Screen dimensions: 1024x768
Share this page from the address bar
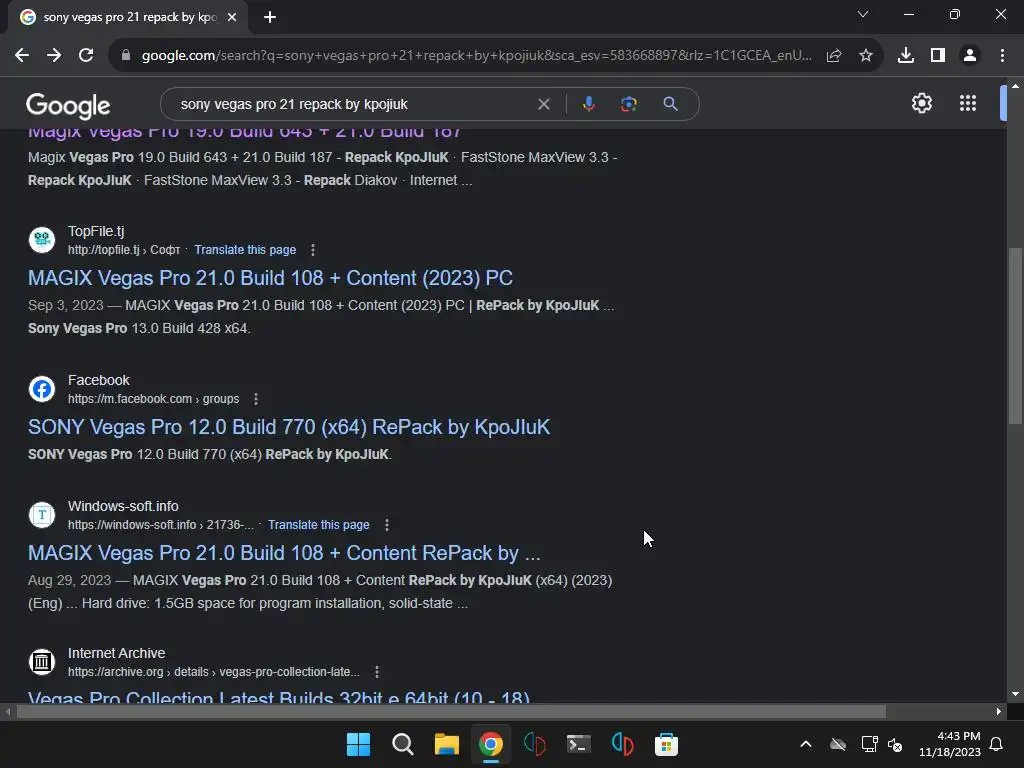point(834,56)
